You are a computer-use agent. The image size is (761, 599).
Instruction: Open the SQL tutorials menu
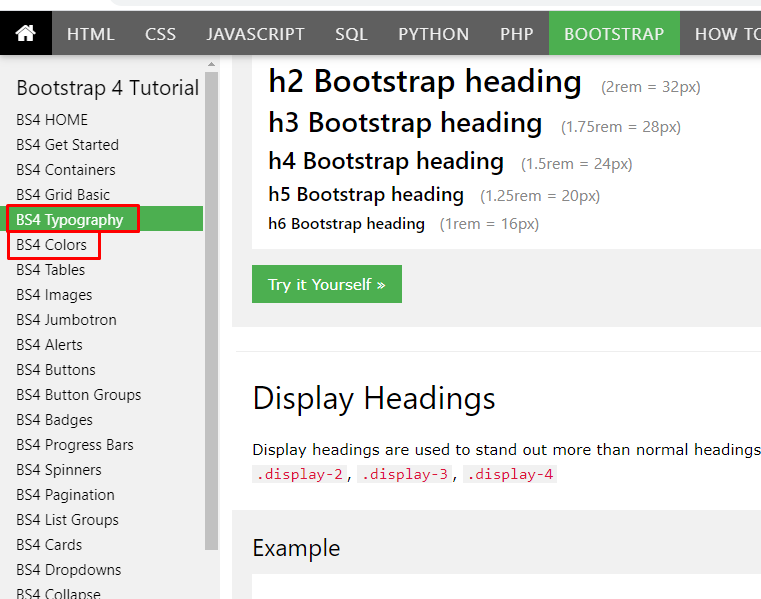[x=351, y=34]
